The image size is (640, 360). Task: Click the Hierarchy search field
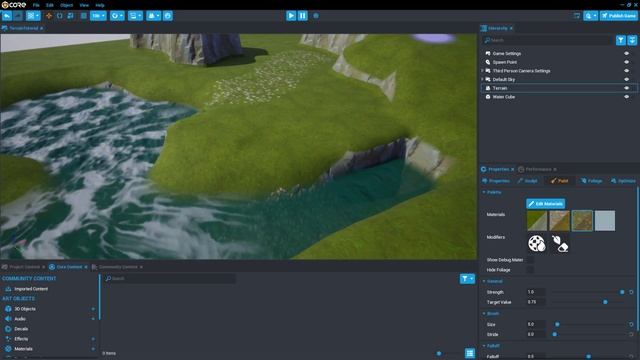(x=547, y=40)
